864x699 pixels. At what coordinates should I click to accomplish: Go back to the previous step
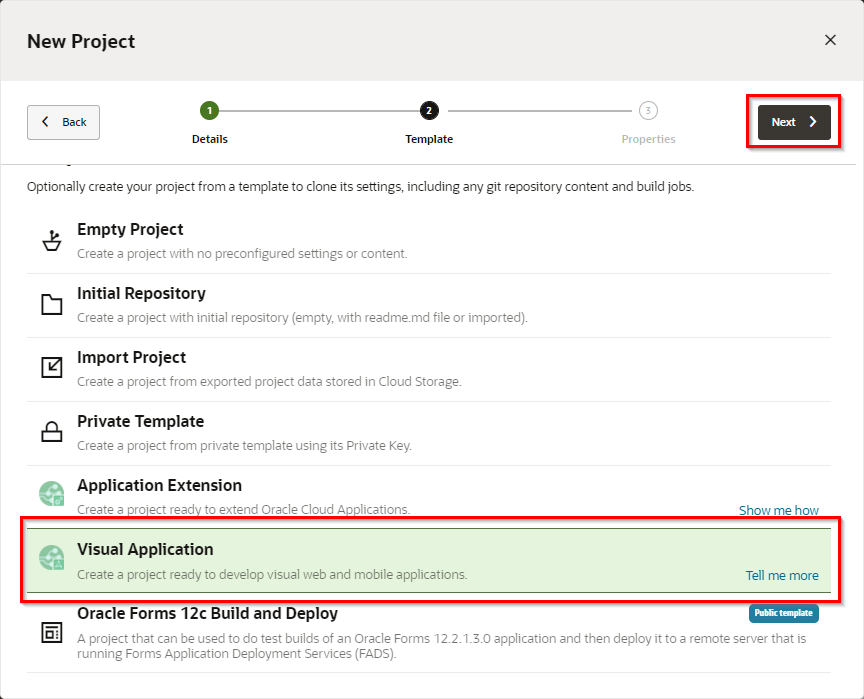point(63,122)
